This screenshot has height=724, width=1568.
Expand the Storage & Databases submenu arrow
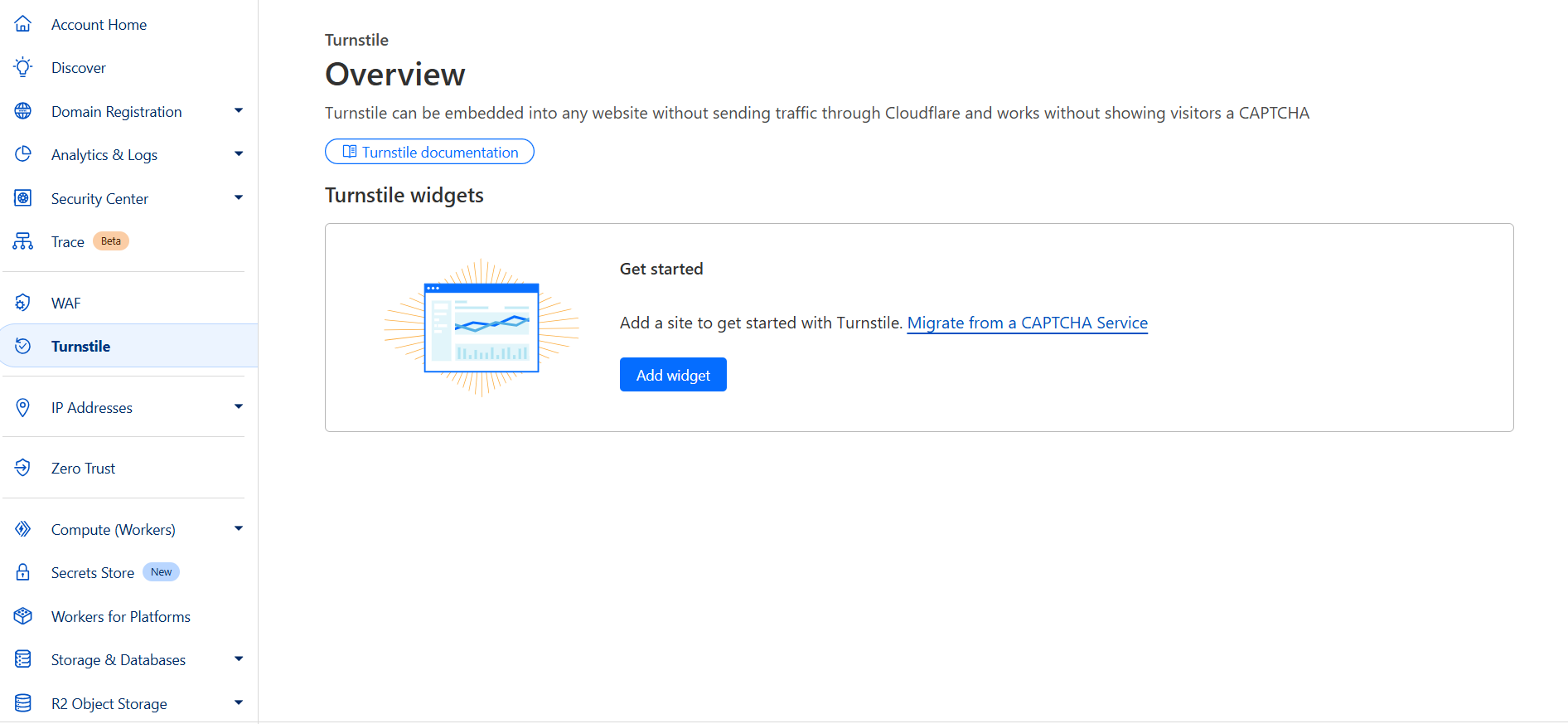[x=239, y=659]
